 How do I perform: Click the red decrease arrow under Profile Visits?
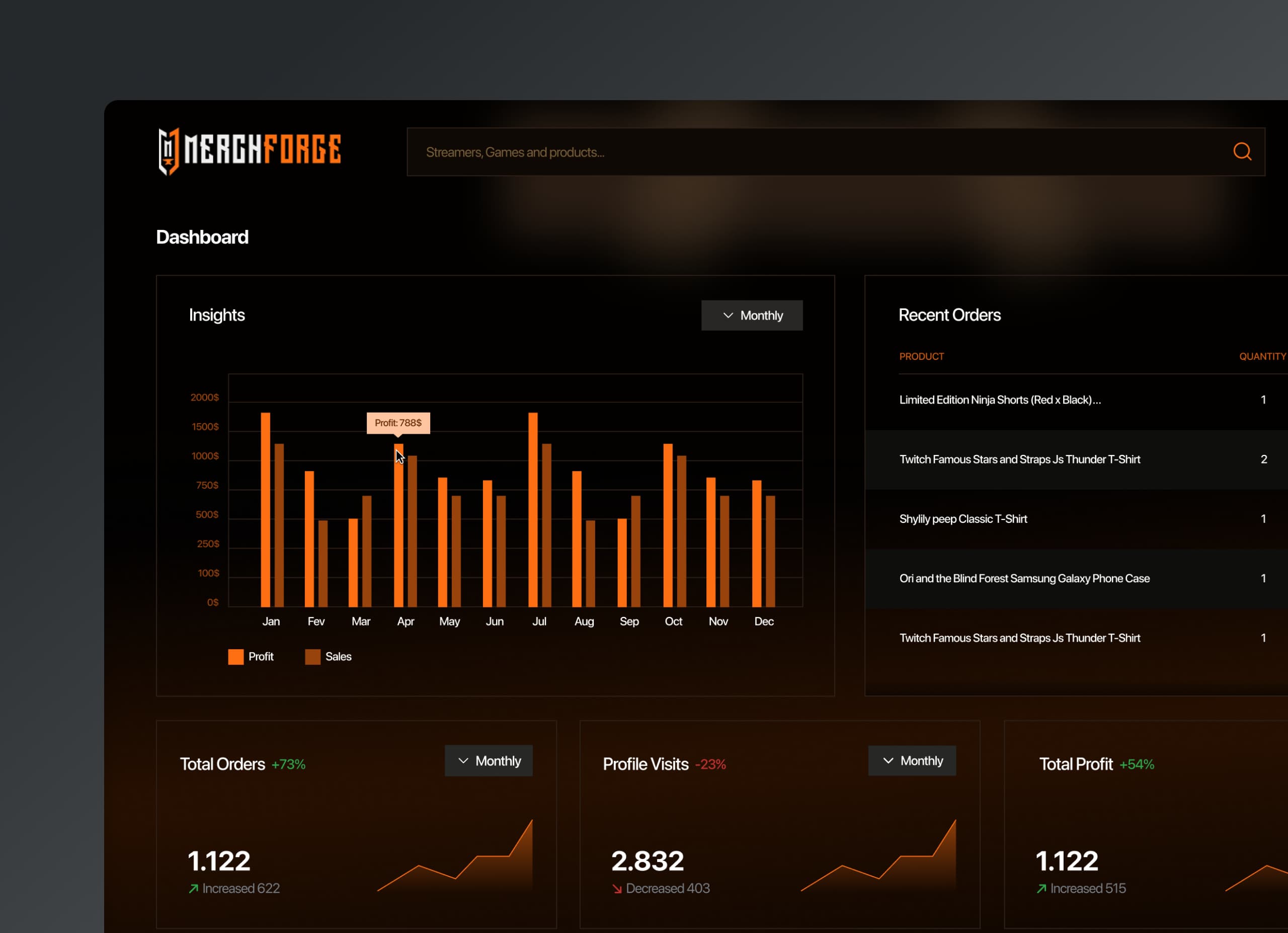pyautogui.click(x=617, y=888)
